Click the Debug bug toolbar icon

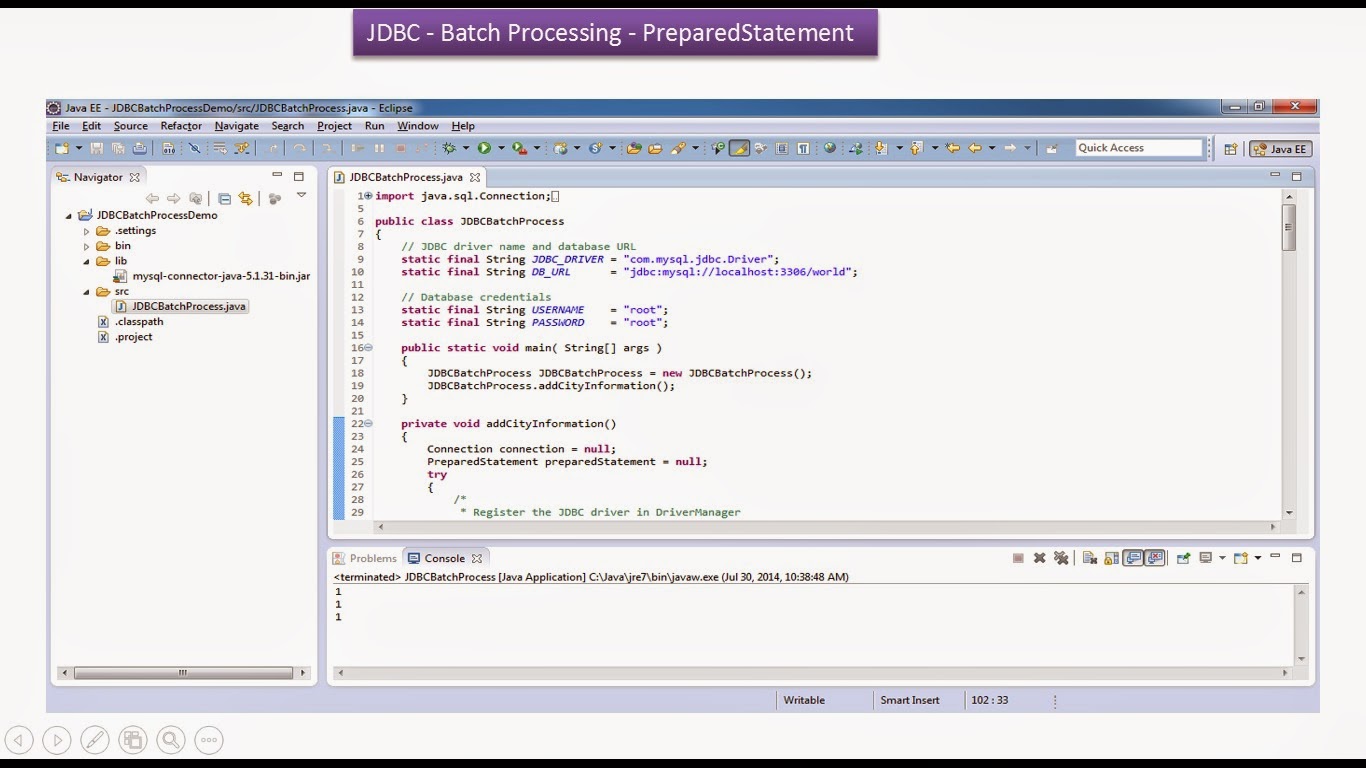coord(450,148)
